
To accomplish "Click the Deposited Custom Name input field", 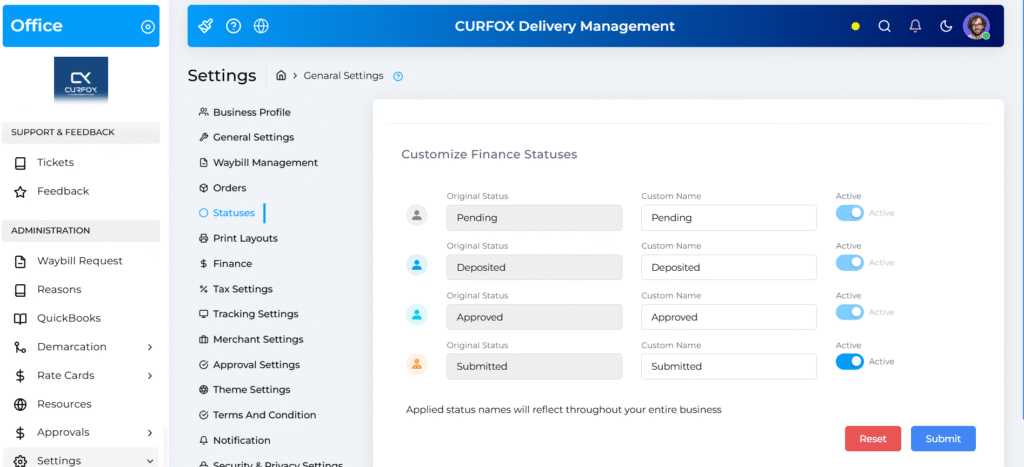I will click(x=728, y=267).
